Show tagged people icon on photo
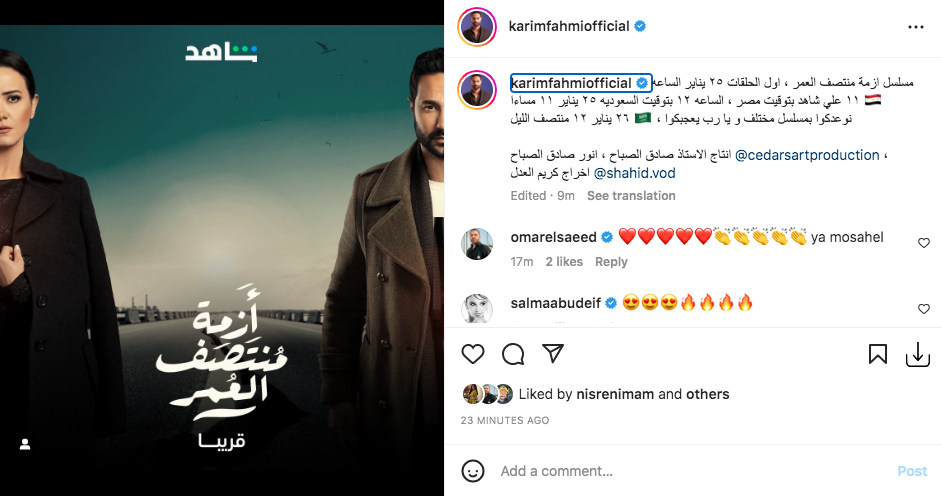 25,444
